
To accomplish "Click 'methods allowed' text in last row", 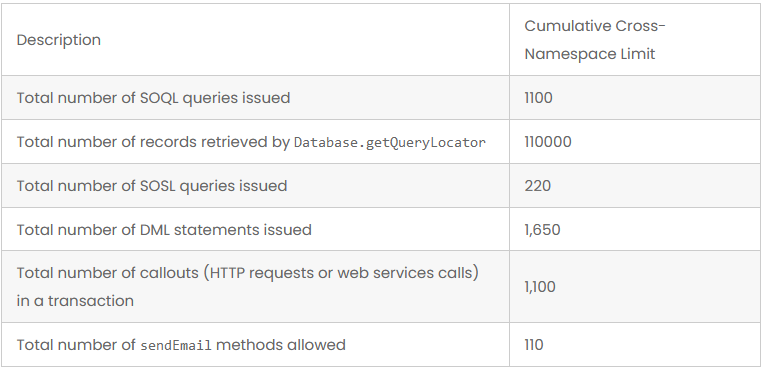I will click(281, 345).
